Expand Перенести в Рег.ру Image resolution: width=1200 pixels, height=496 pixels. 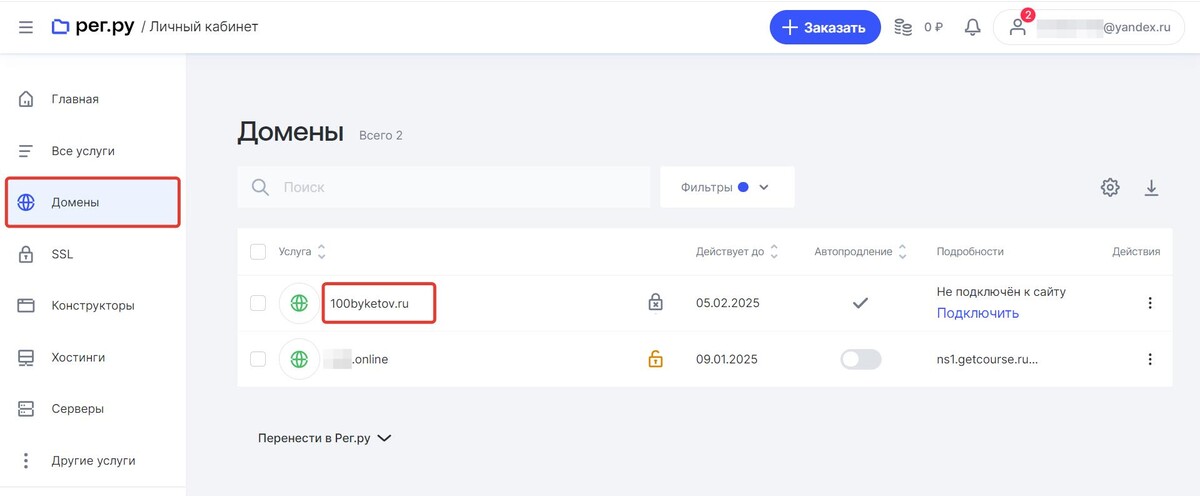(x=325, y=438)
